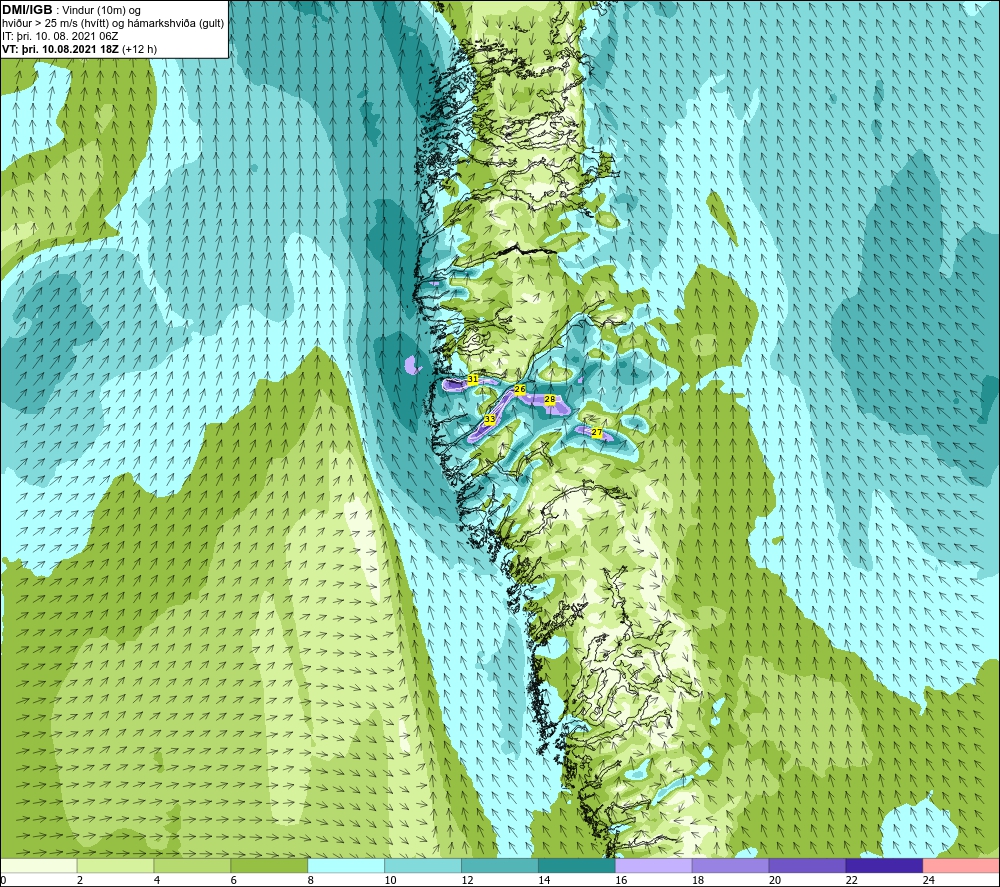
Task: Click the color bar tick label 22
Action: coord(851,880)
